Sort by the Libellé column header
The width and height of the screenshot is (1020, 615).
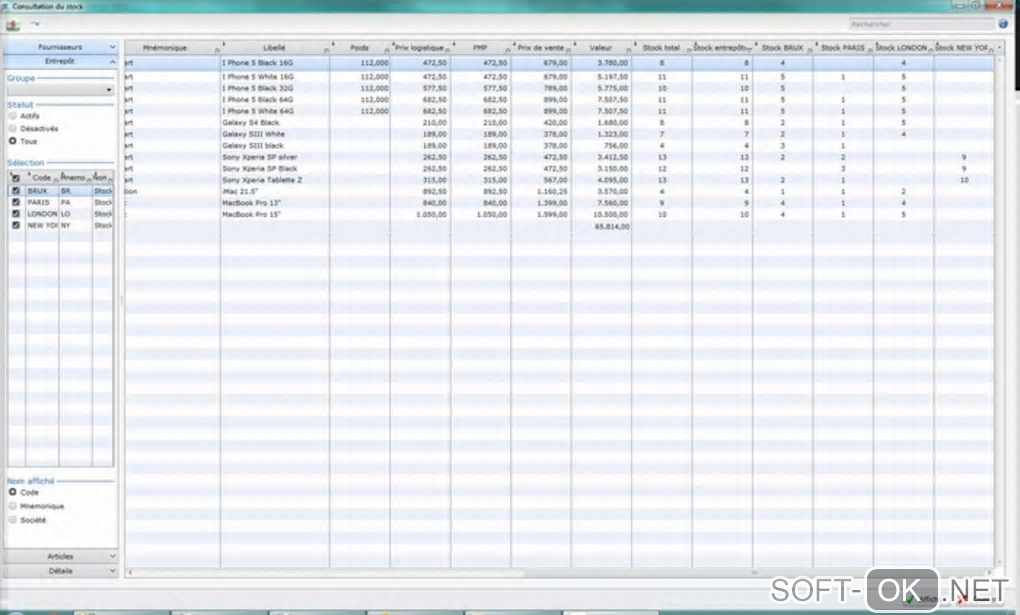pos(275,48)
